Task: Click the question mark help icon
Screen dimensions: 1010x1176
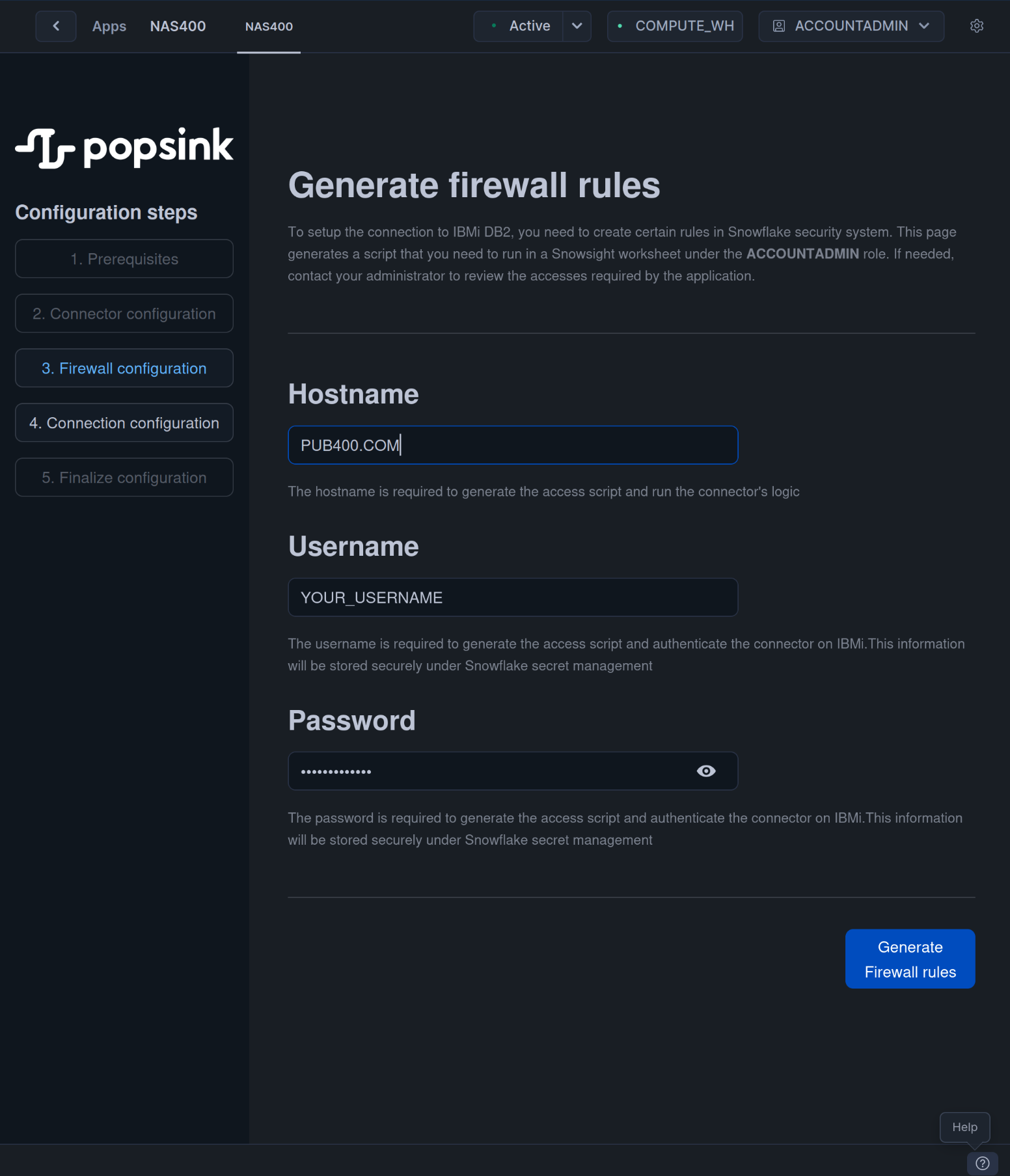Action: (982, 1163)
